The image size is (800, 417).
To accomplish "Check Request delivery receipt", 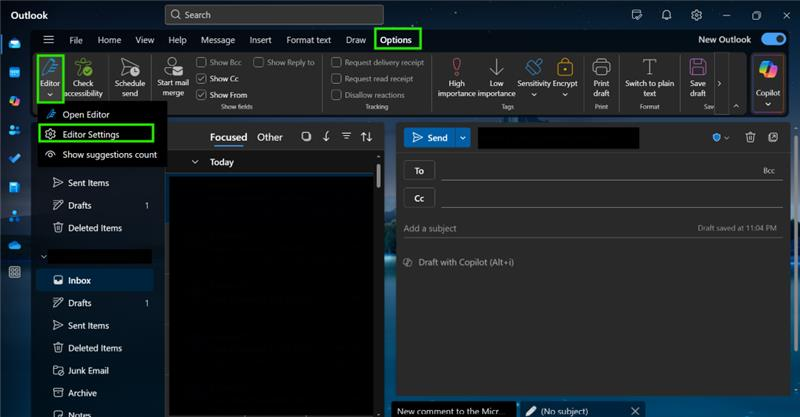I will tap(336, 62).
